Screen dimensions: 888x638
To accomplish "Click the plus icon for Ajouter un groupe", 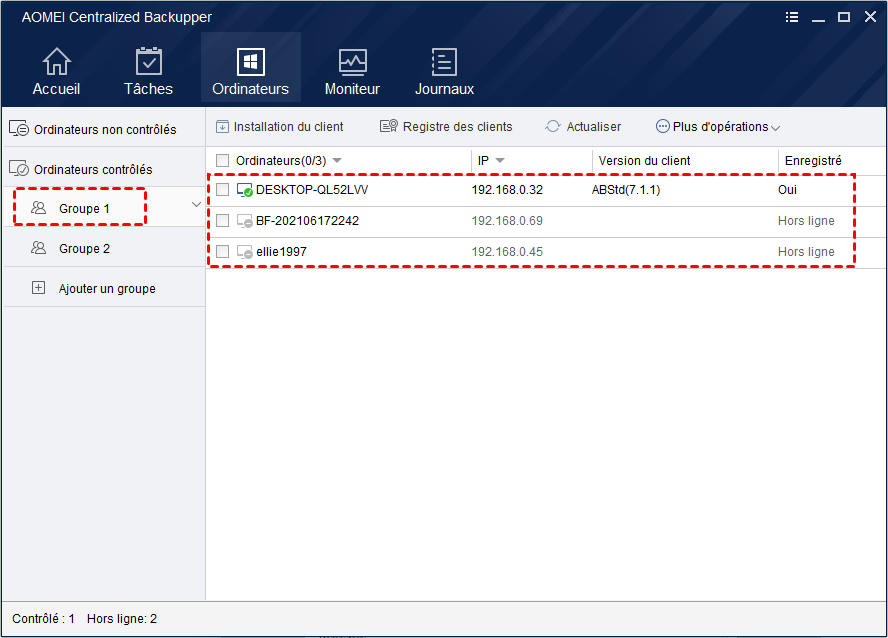I will click(38, 288).
